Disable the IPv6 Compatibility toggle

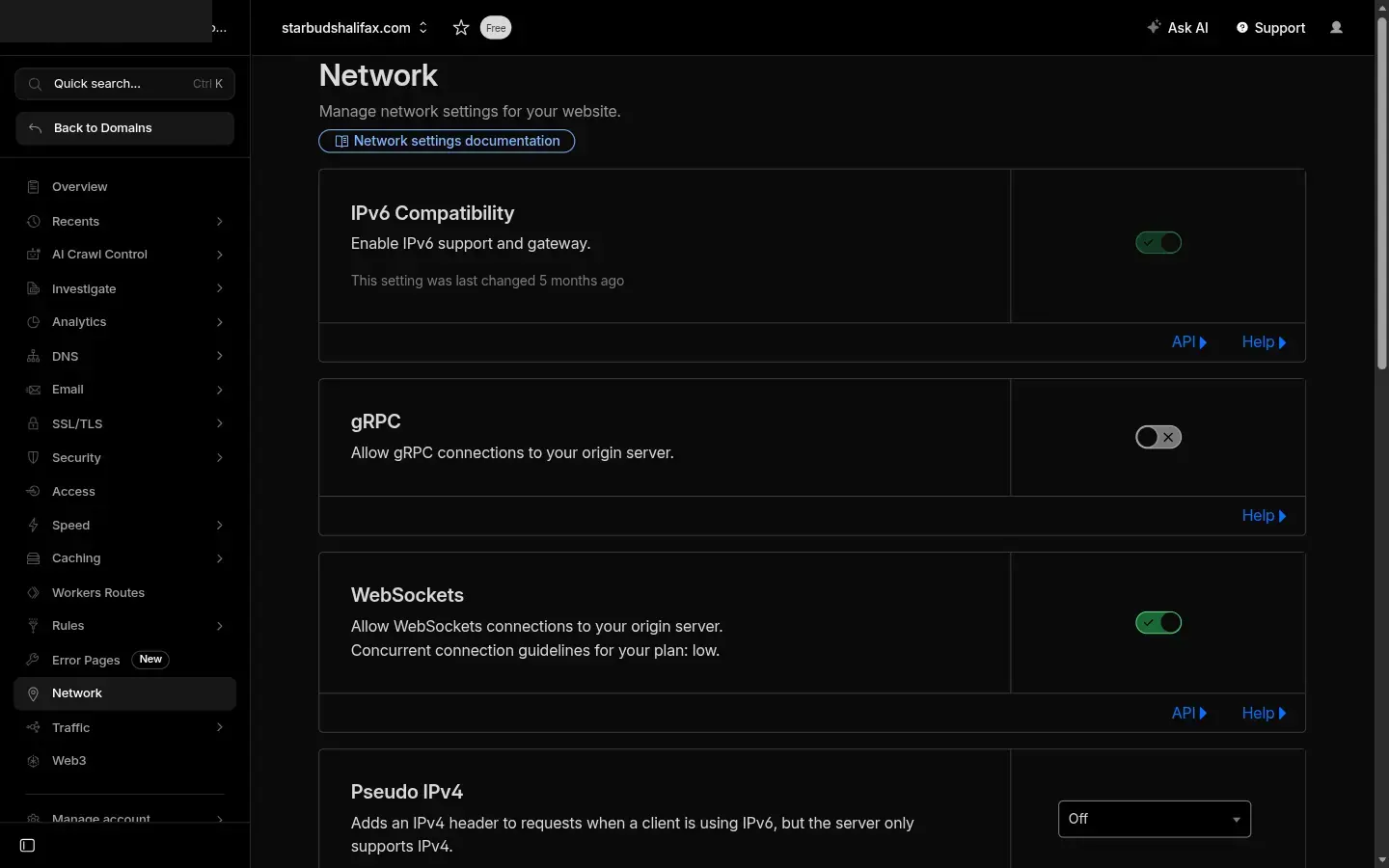[x=1157, y=242]
